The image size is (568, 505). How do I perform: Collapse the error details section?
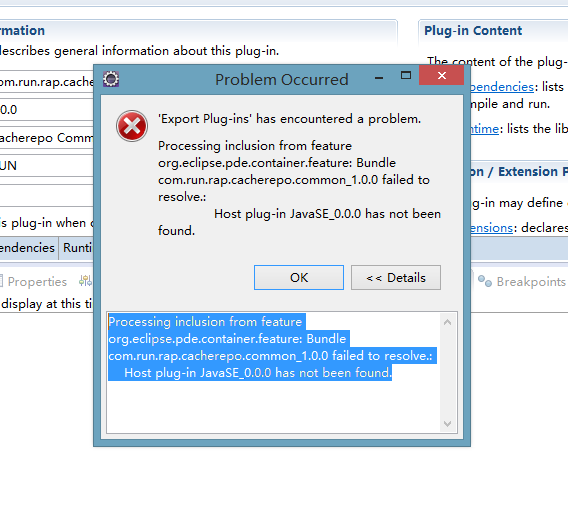click(396, 277)
